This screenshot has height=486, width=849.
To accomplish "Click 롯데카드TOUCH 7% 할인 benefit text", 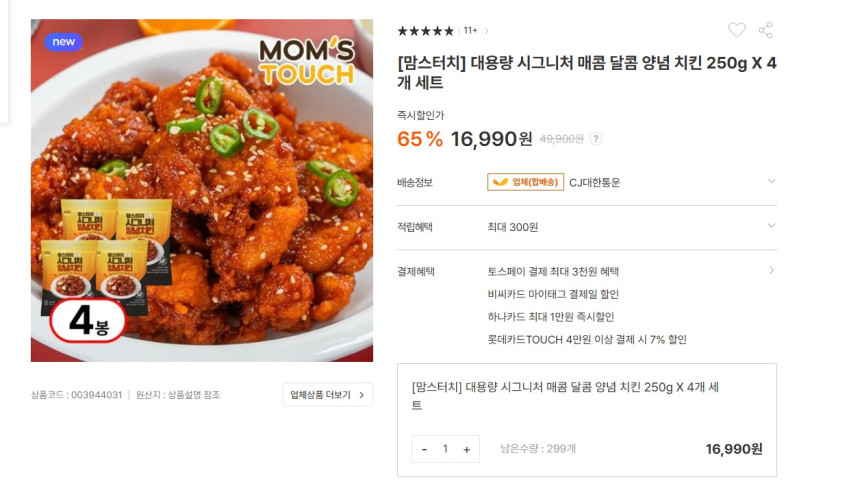I will pos(587,339).
